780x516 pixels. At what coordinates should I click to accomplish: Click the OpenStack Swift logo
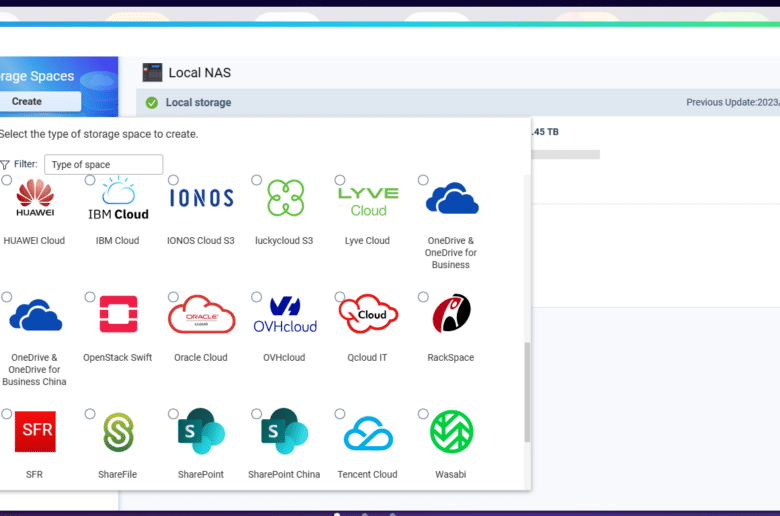pos(118,314)
